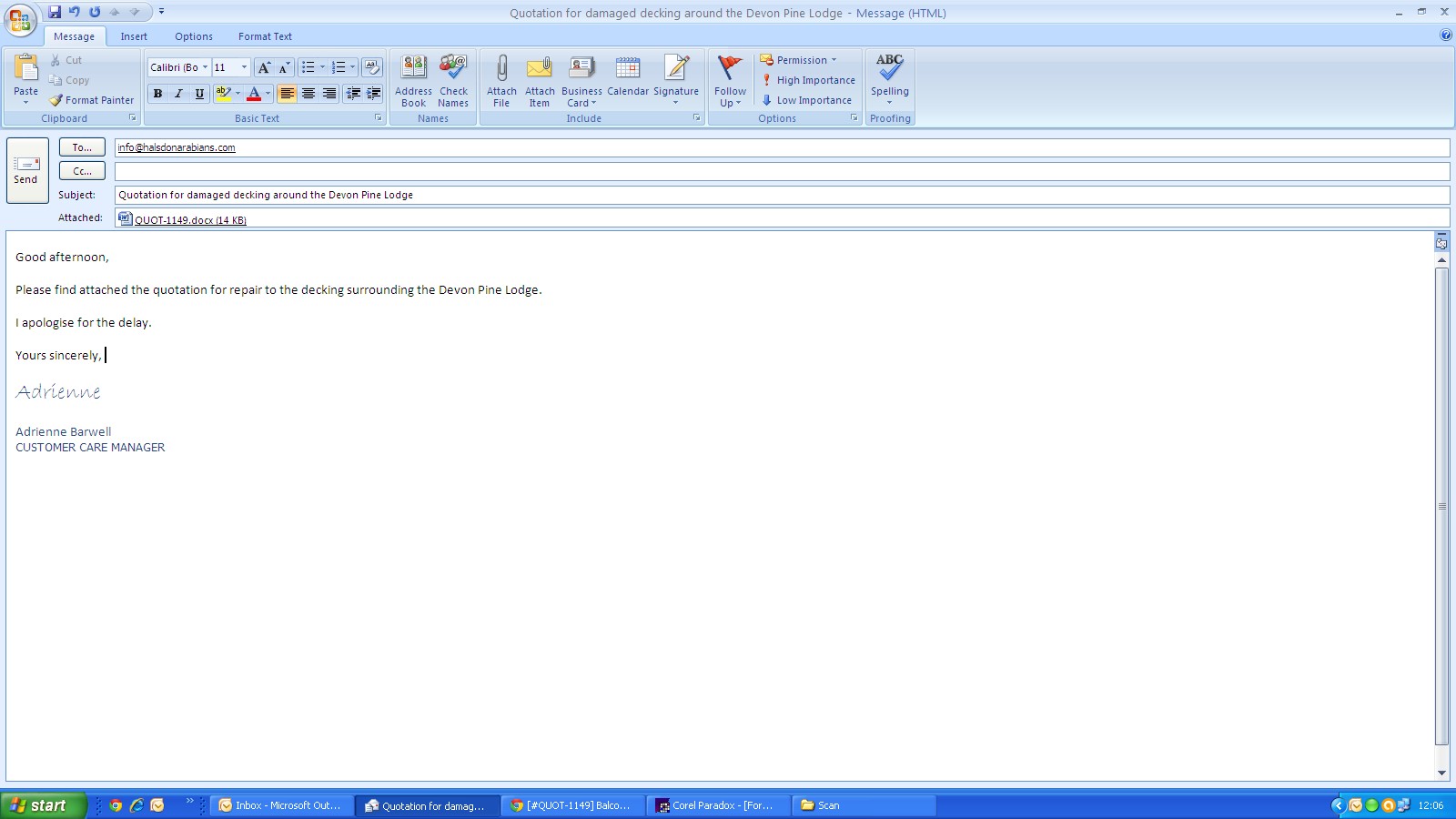Open the Insert ribbon tab
The height and width of the screenshot is (819, 1456).
click(134, 36)
